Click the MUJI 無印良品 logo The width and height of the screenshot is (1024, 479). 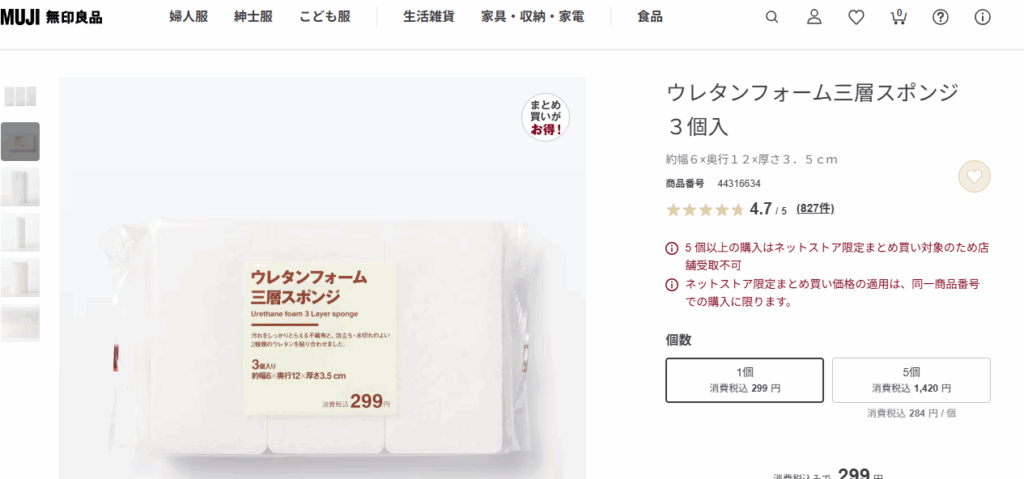[x=51, y=18]
